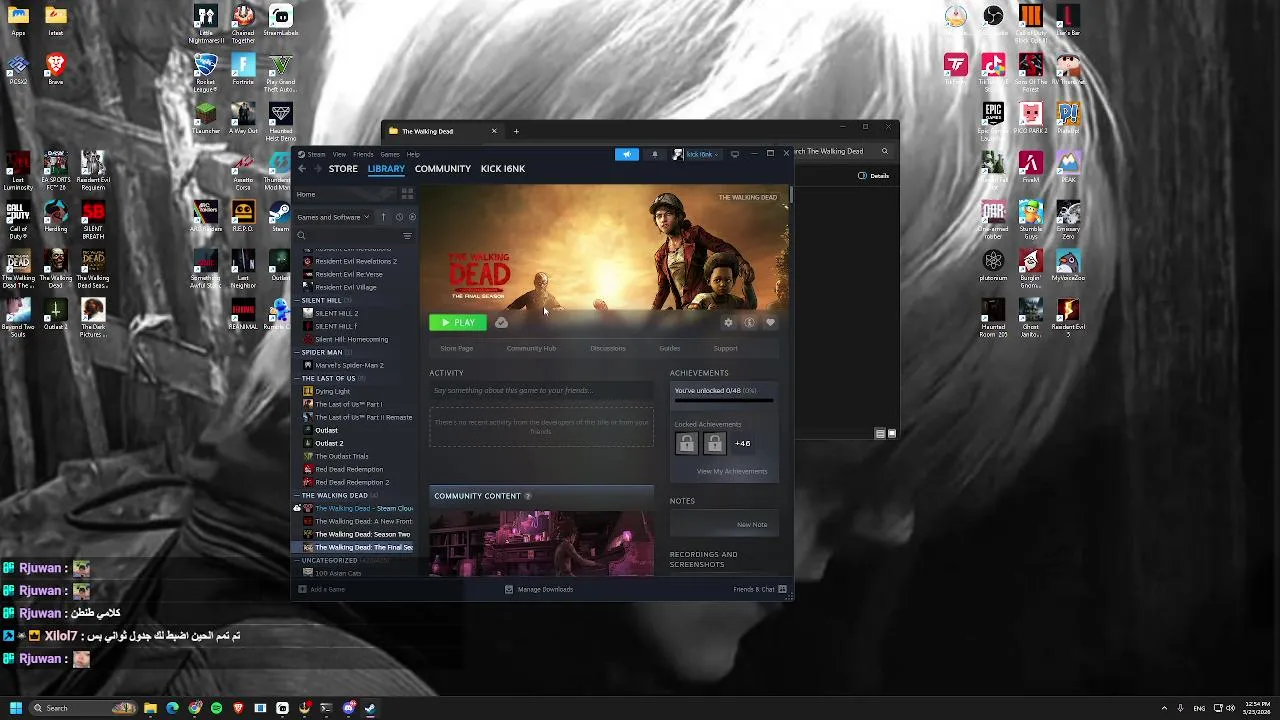
Task: Click the Community Content help question mark
Action: [x=528, y=496]
